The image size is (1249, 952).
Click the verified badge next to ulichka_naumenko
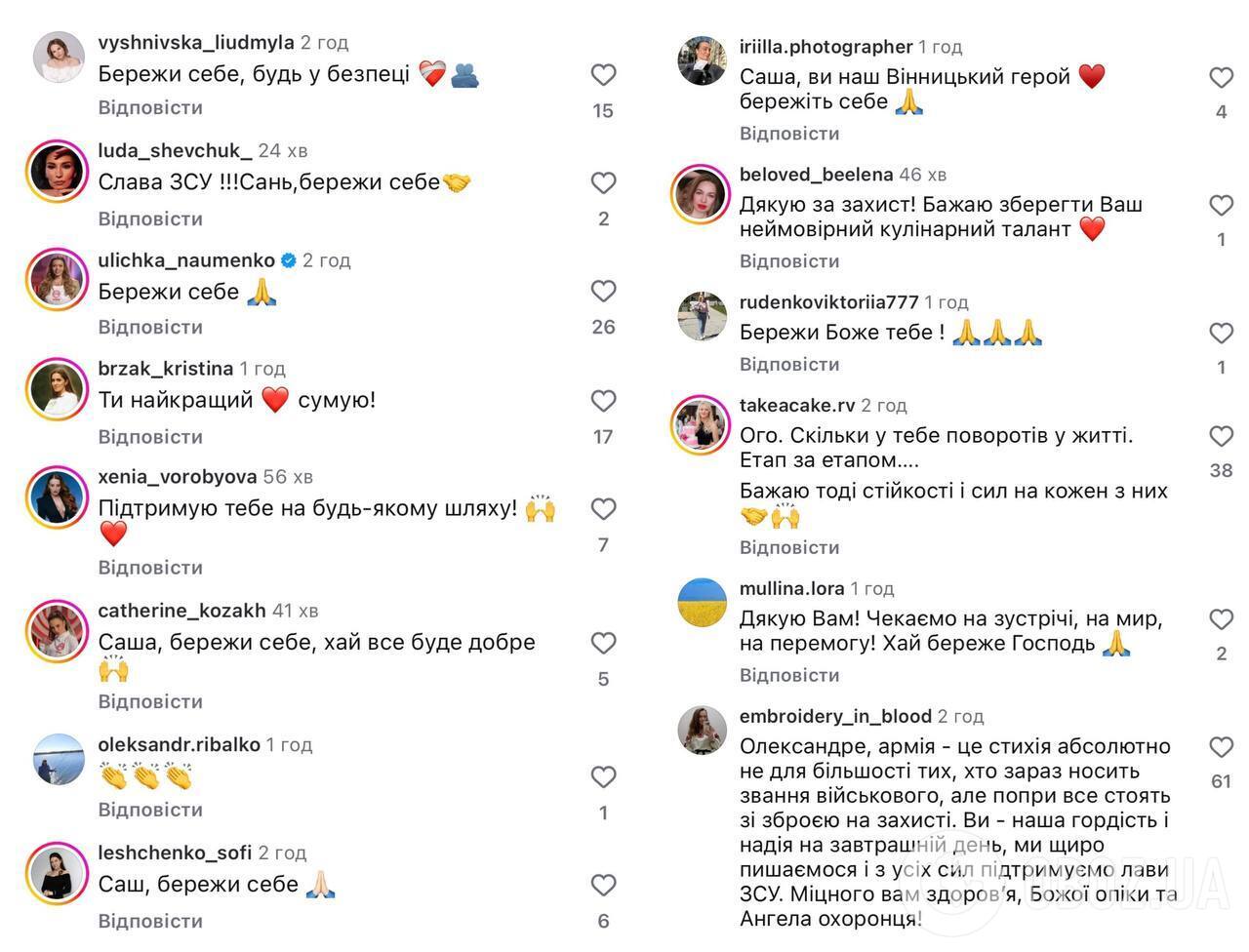287,259
